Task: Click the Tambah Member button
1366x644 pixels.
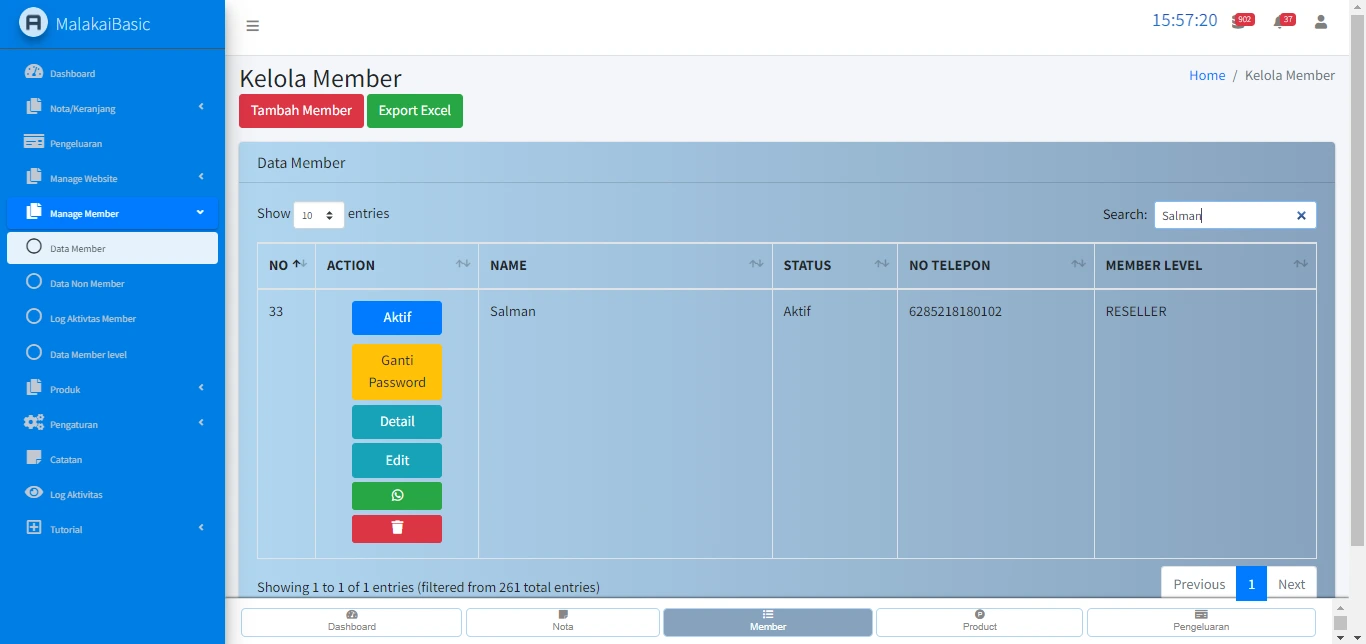Action: coord(301,111)
